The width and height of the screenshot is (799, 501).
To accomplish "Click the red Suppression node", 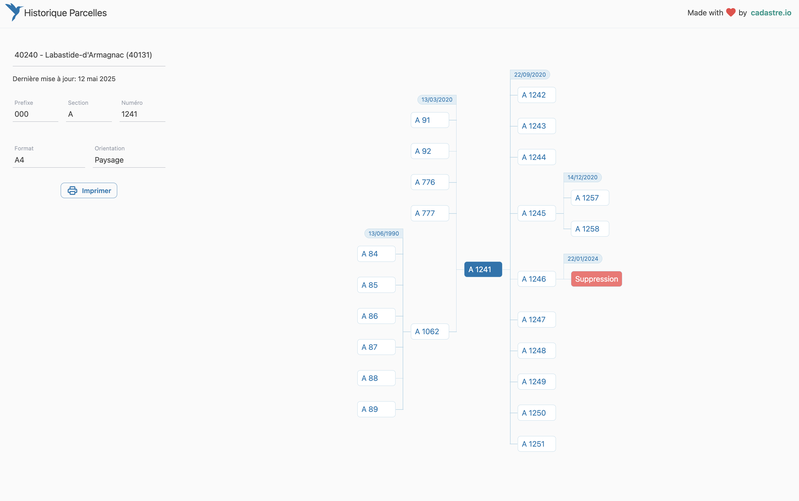I will (x=596, y=279).
